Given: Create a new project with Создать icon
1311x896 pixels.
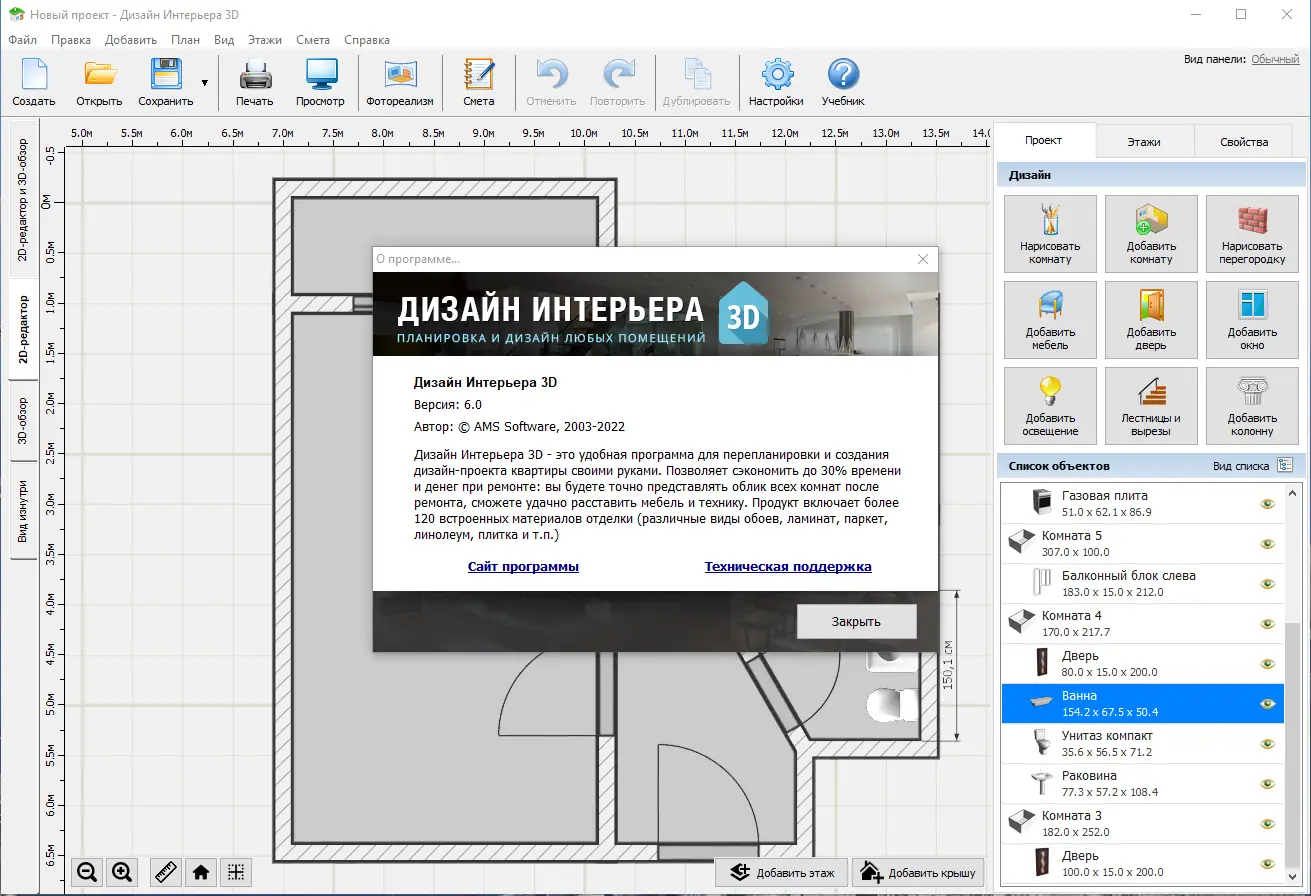Looking at the screenshot, I should coord(33,80).
